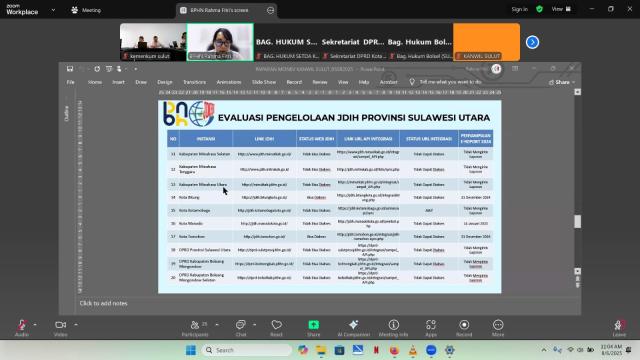Show next participants in the gallery strip
The image size is (640, 360).
[532, 42]
